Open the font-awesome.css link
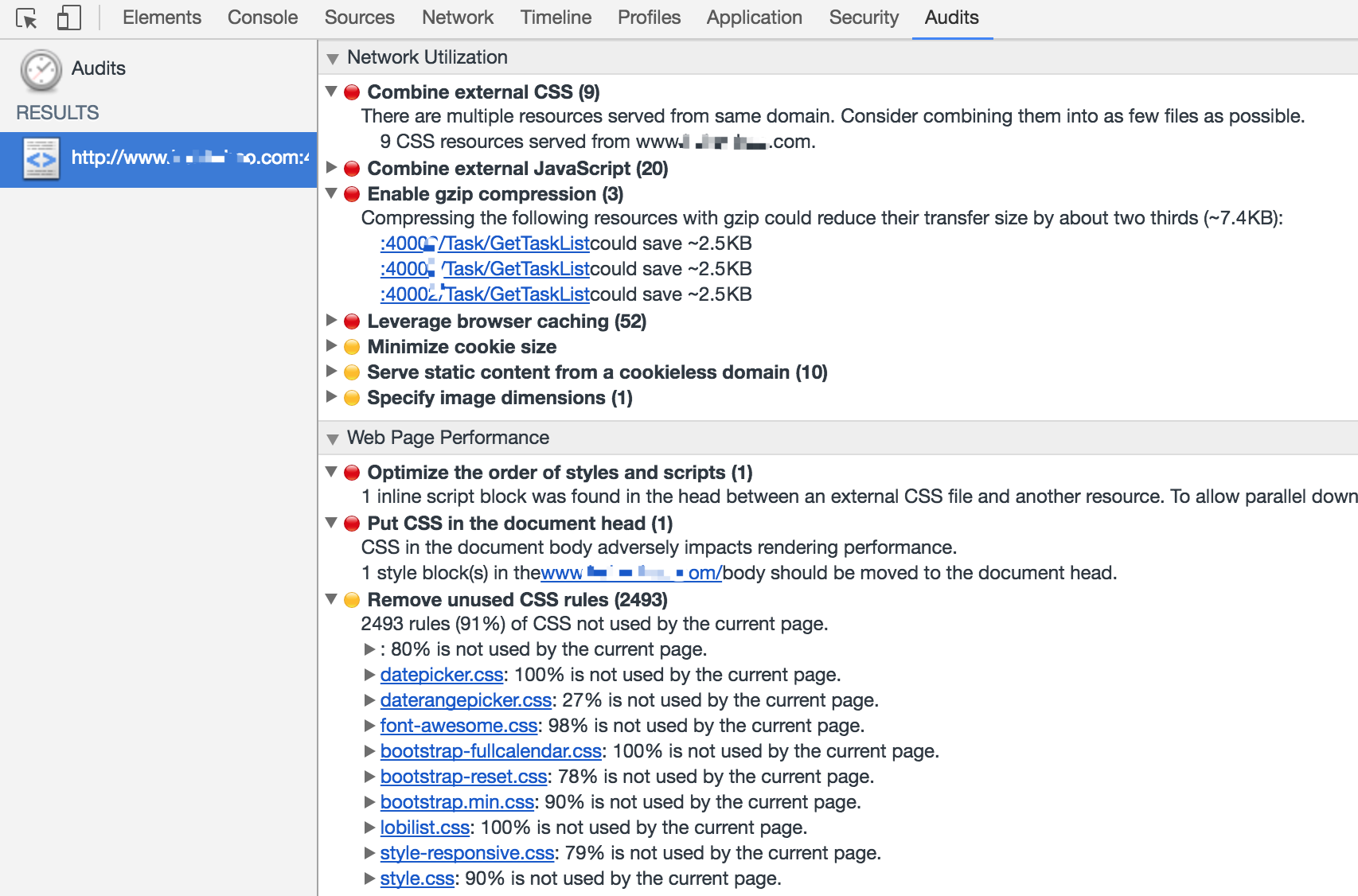 tap(459, 726)
